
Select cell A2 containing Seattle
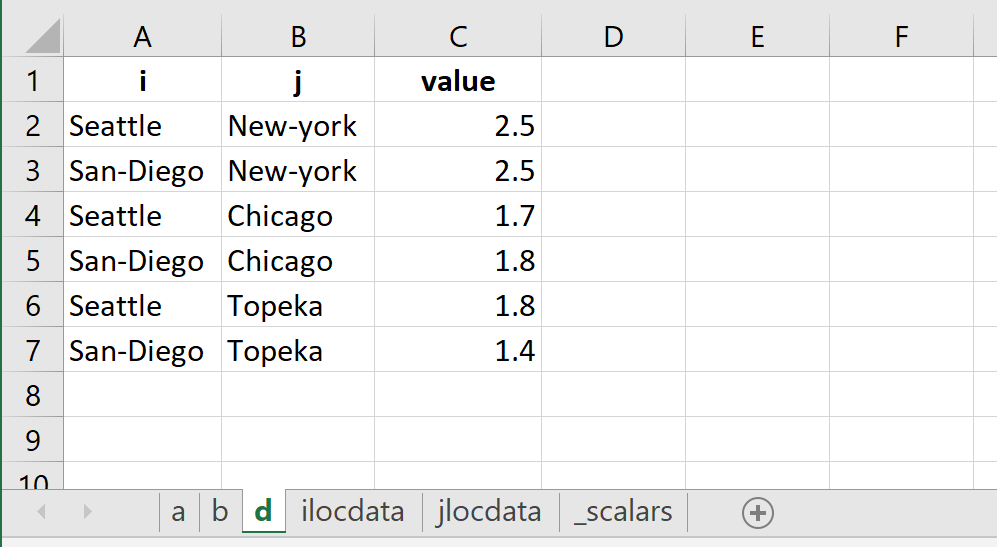[142, 125]
